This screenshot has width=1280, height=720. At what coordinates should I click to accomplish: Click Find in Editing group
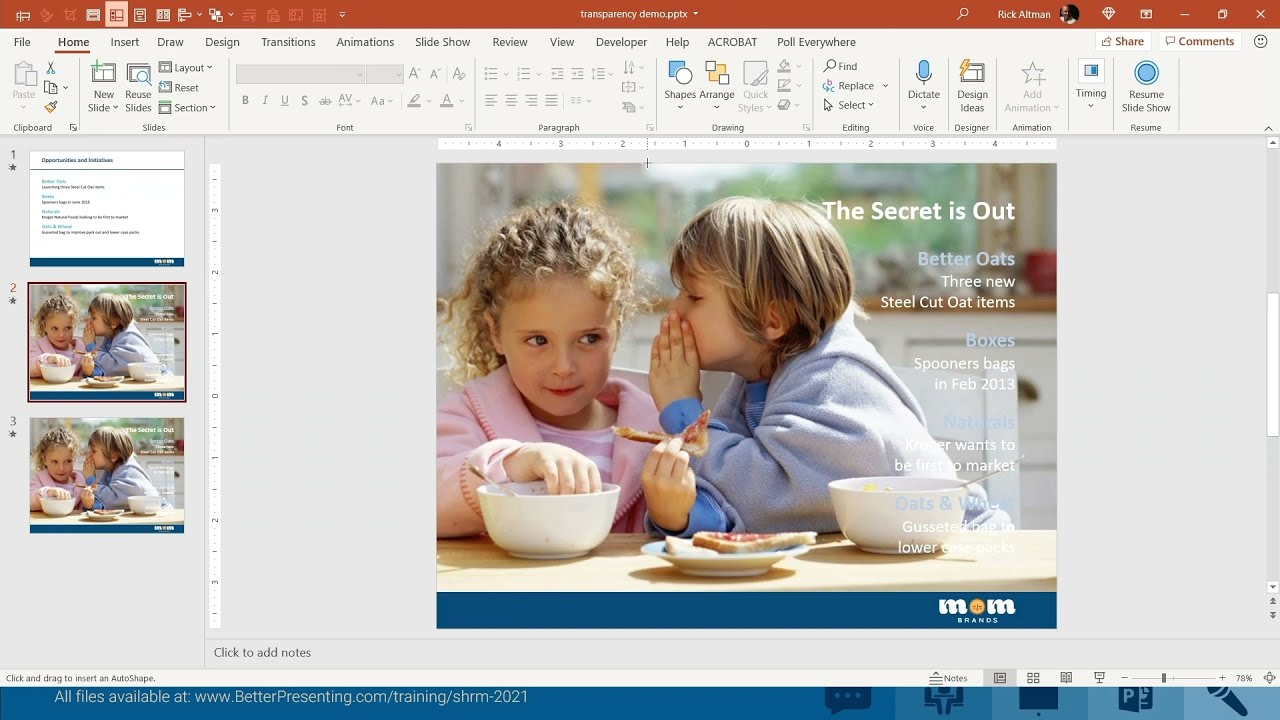point(840,66)
